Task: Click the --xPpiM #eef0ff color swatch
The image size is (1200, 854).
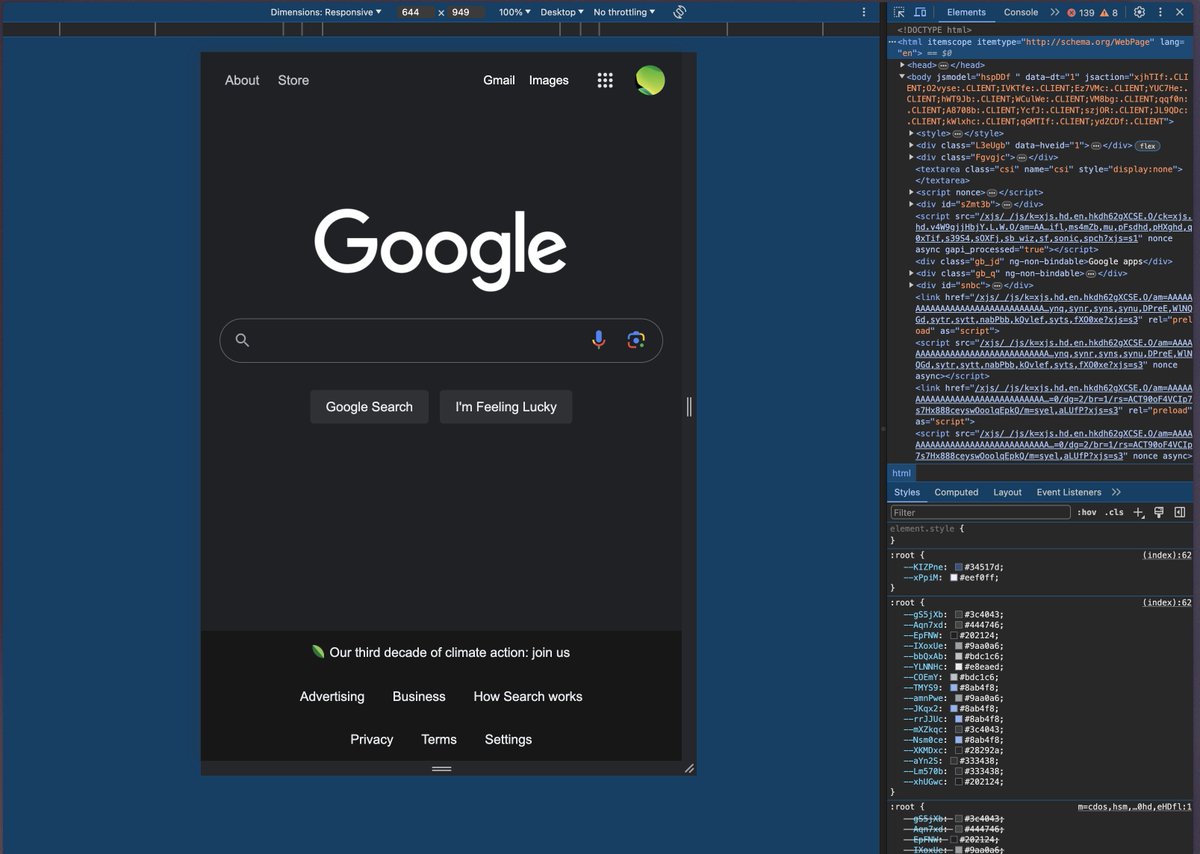Action: pyautogui.click(x=954, y=578)
